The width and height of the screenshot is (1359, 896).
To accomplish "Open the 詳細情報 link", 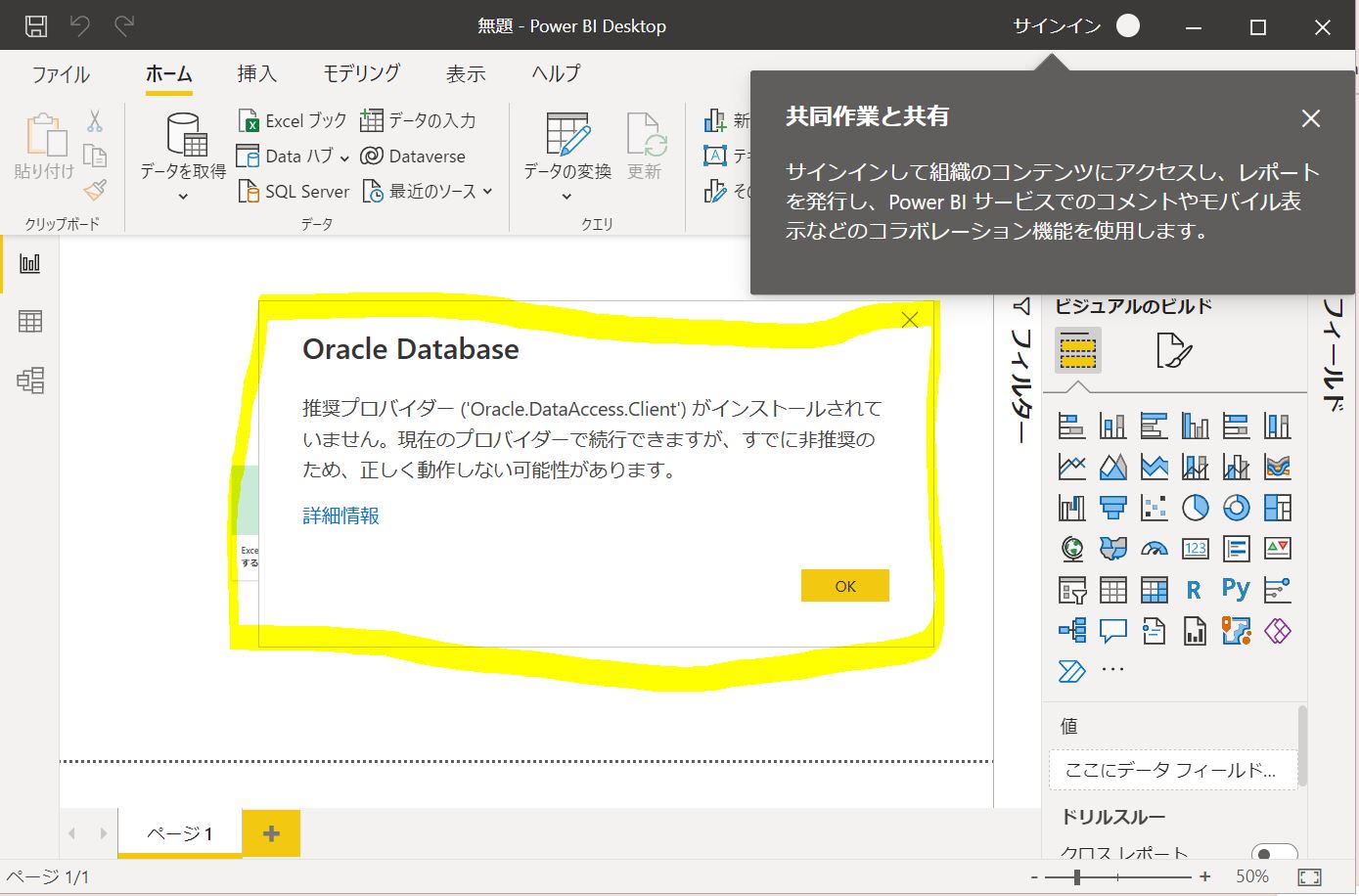I will click(340, 515).
